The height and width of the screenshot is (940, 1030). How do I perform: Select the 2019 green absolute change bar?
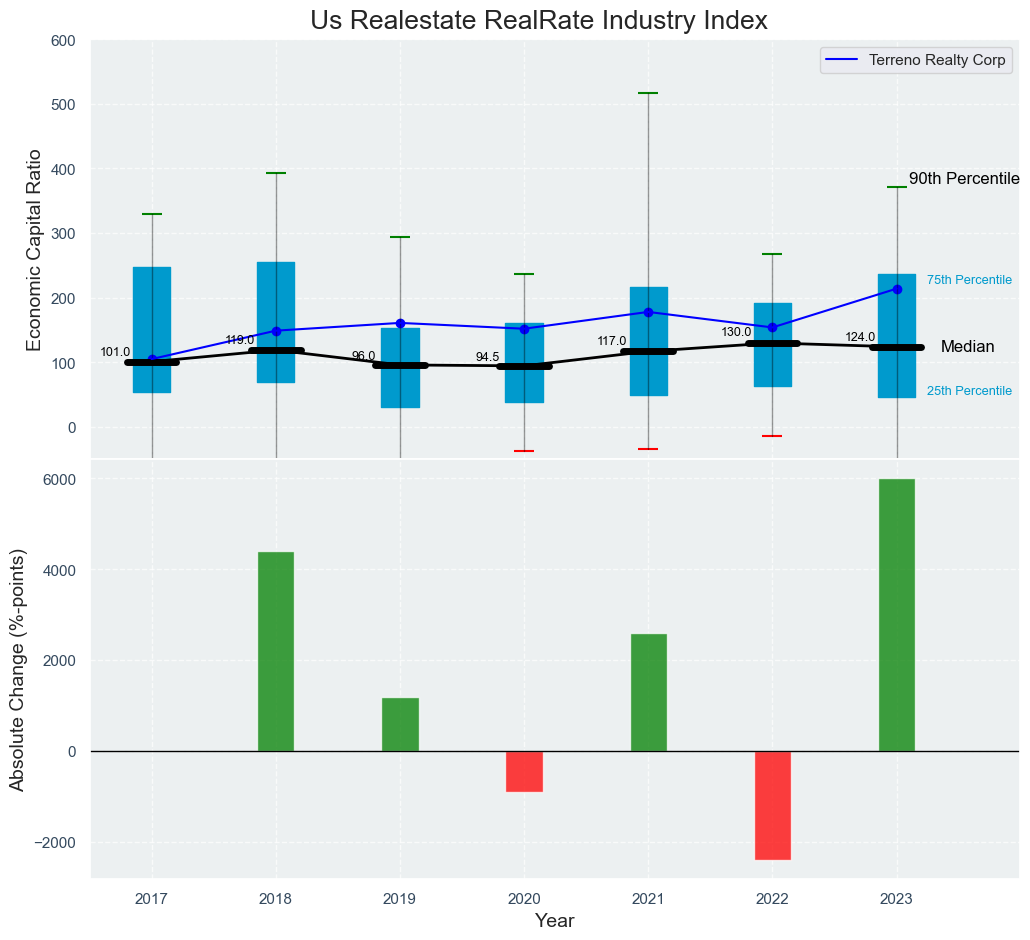pyautogui.click(x=400, y=724)
